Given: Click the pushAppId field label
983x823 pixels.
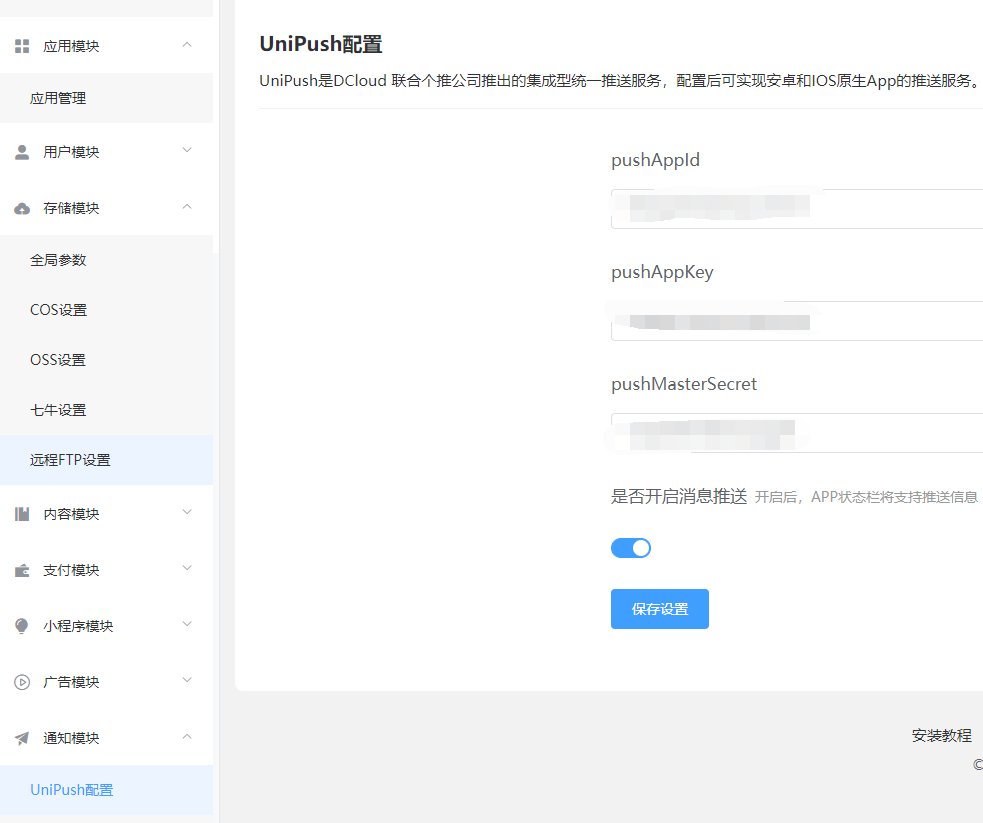Looking at the screenshot, I should coord(655,160).
